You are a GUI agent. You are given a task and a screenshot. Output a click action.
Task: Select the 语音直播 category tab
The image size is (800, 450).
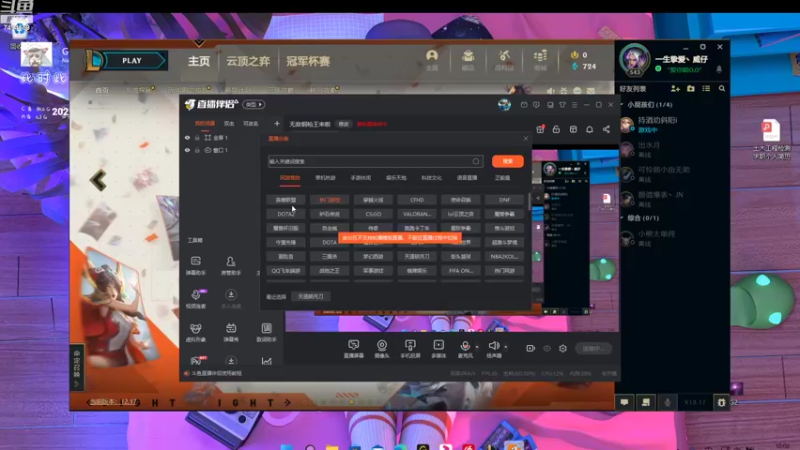tap(467, 178)
